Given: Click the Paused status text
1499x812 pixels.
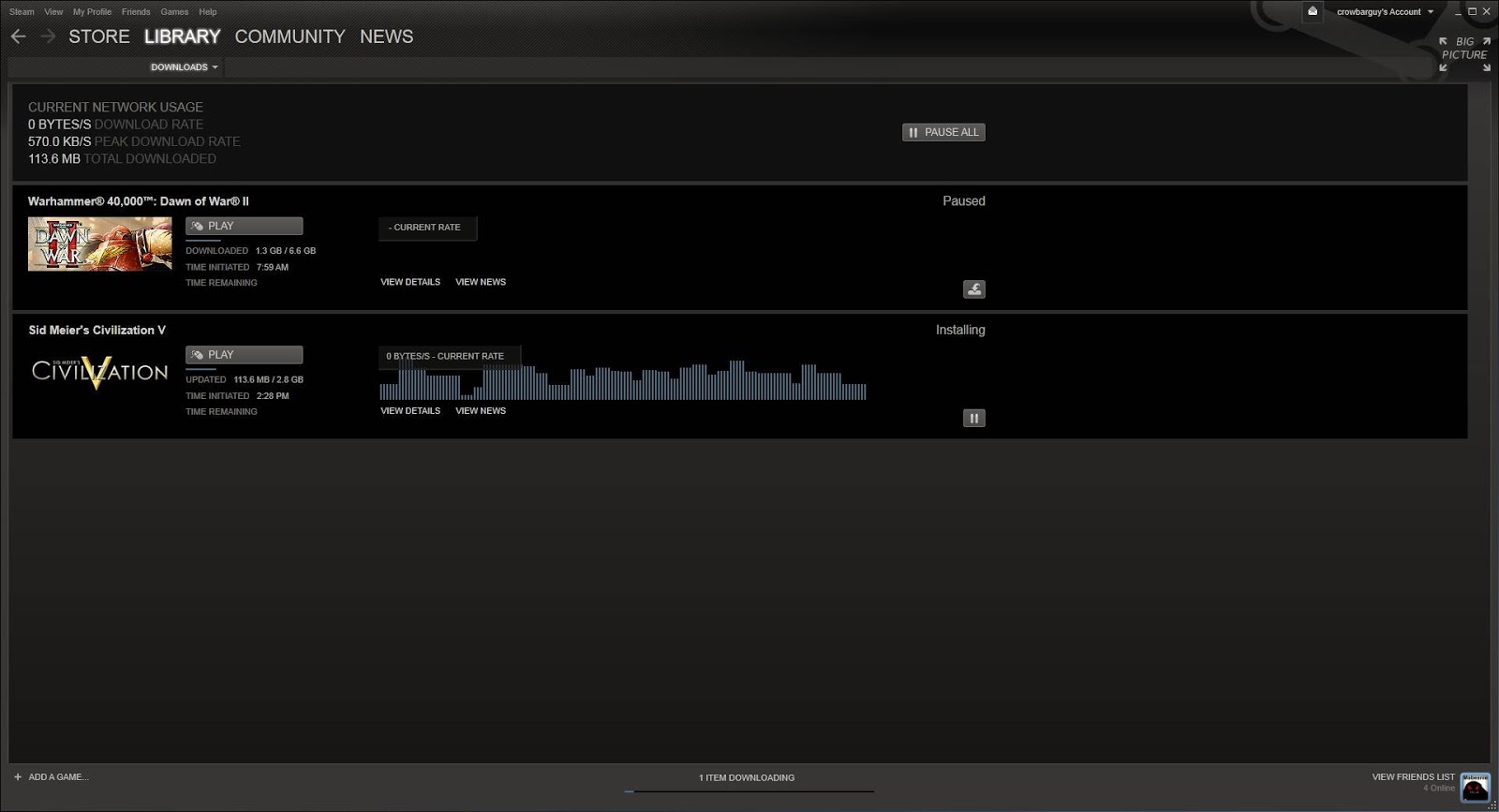Looking at the screenshot, I should tap(963, 201).
